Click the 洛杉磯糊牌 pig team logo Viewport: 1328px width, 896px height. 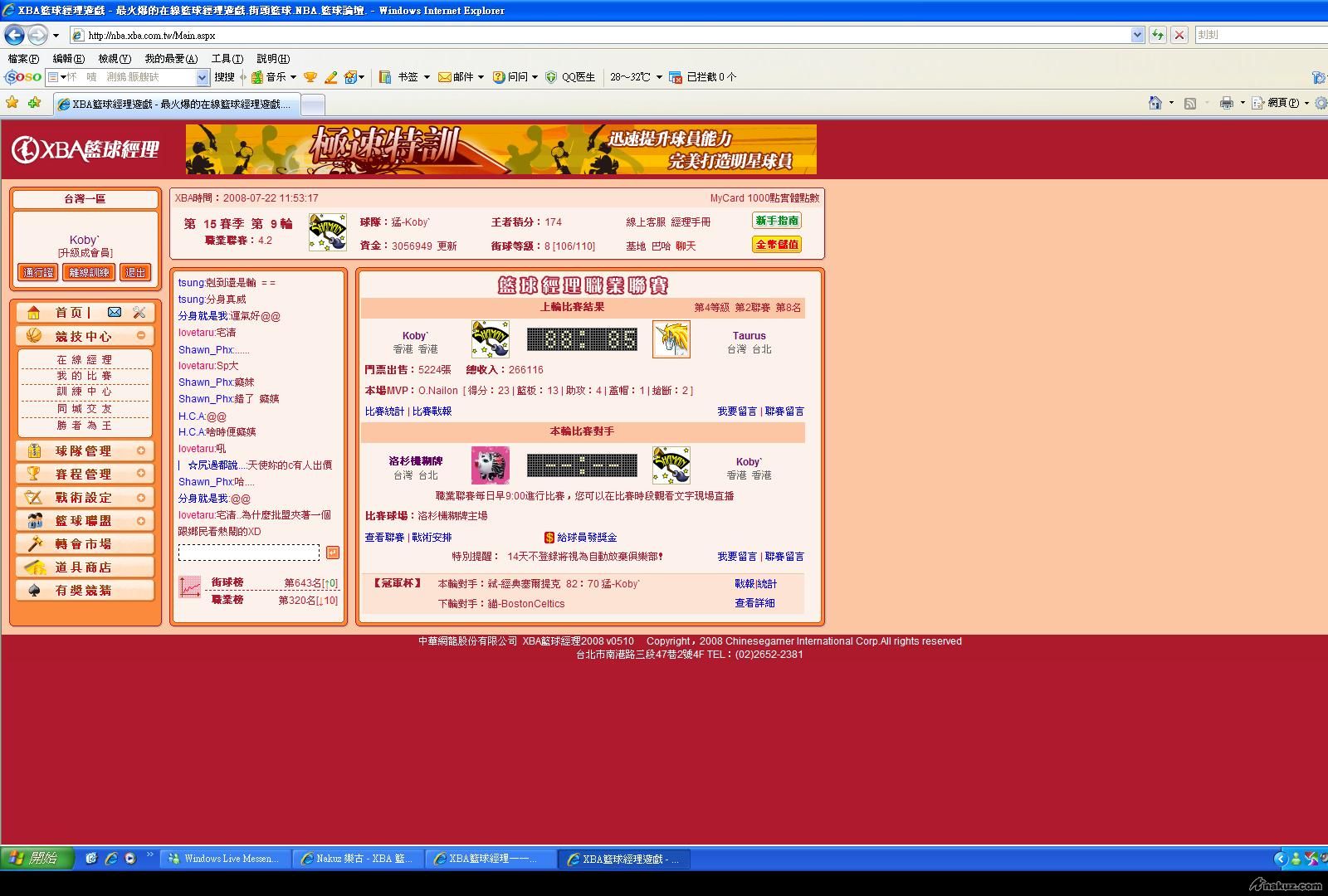(491, 465)
